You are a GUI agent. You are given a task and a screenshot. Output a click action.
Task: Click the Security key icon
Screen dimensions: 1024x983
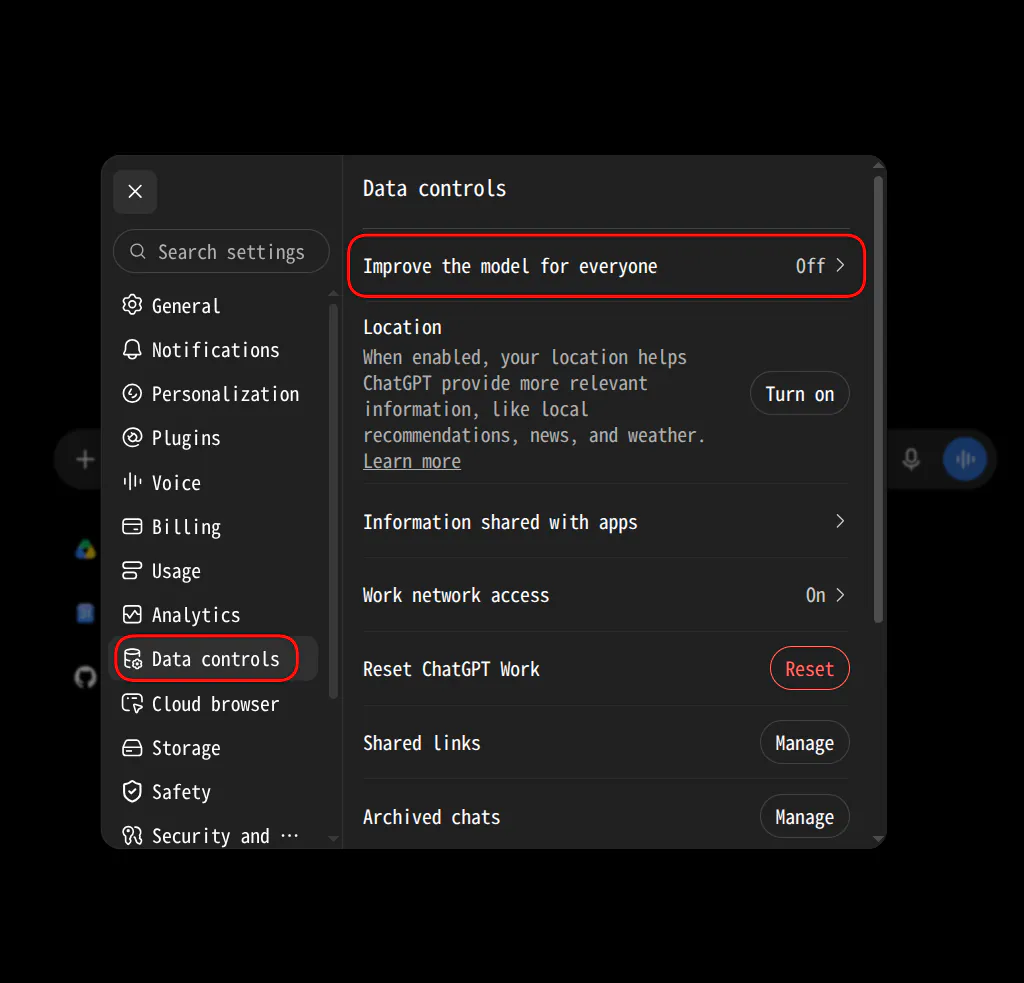click(132, 836)
